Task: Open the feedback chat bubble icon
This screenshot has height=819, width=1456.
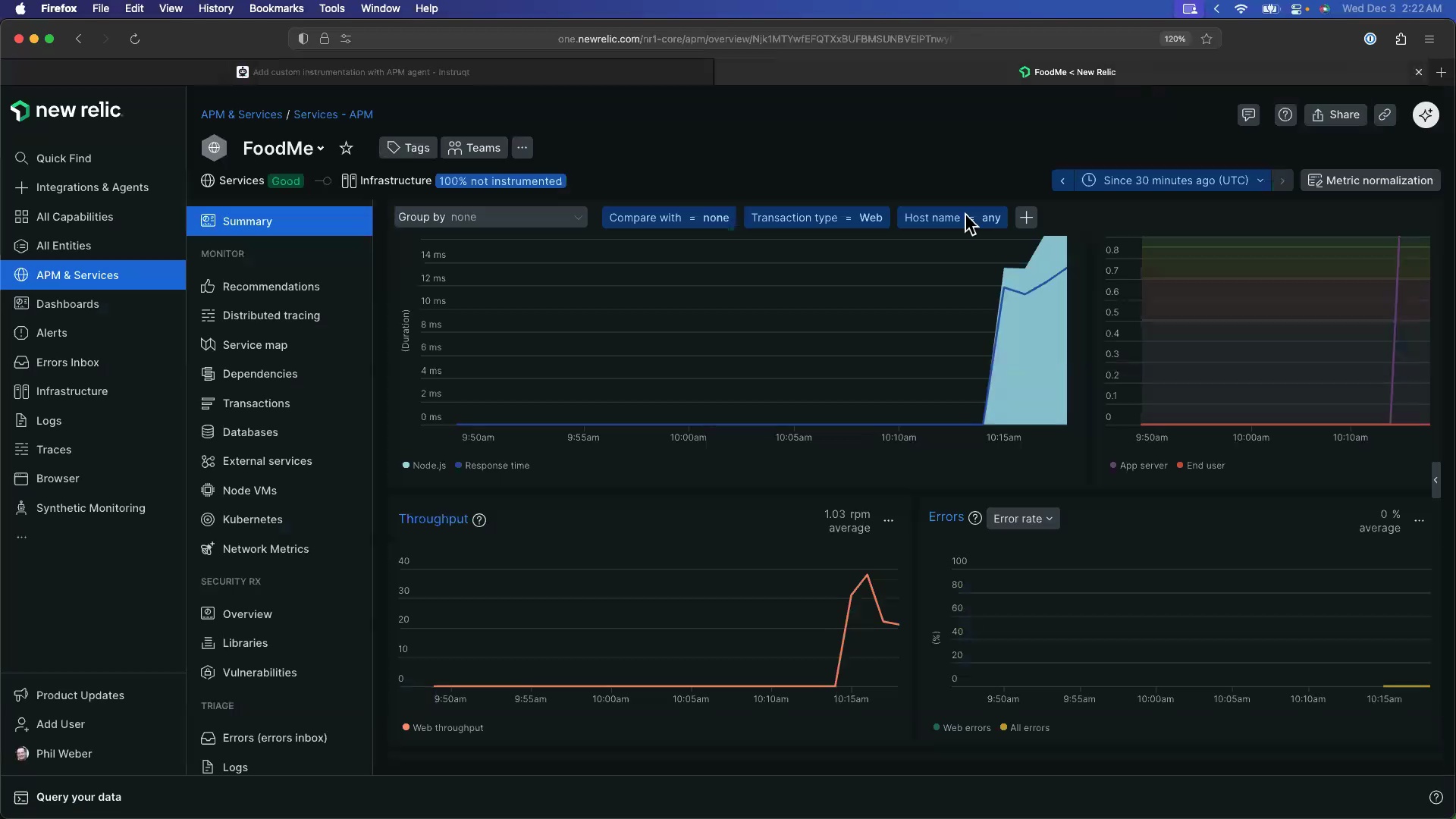Action: click(1248, 115)
